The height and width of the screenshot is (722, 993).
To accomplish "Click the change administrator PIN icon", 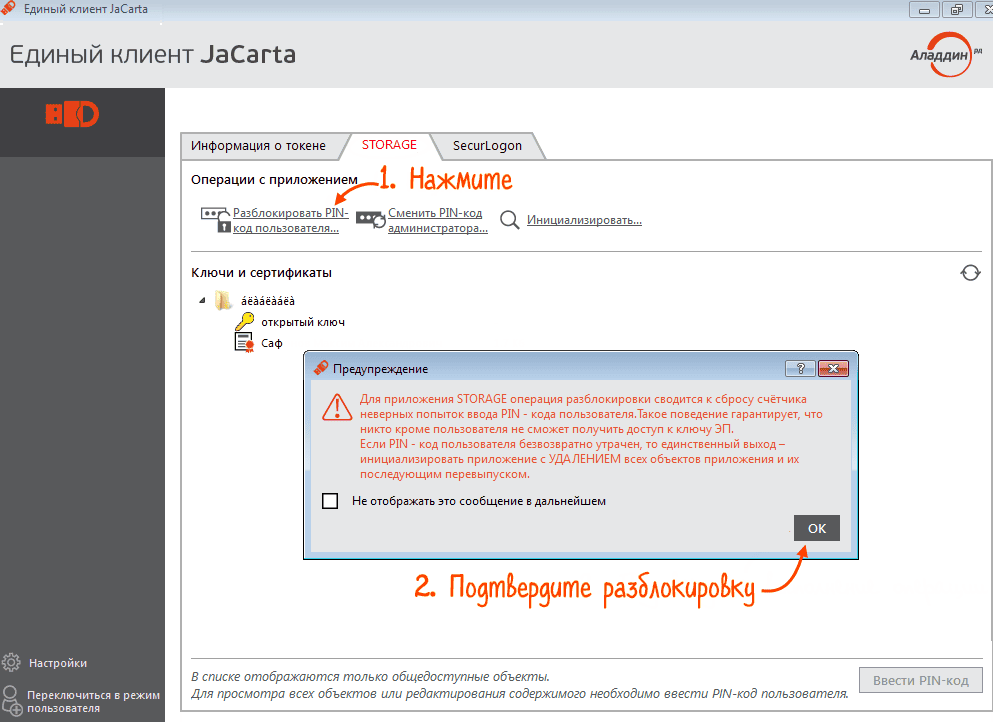I will [x=371, y=220].
